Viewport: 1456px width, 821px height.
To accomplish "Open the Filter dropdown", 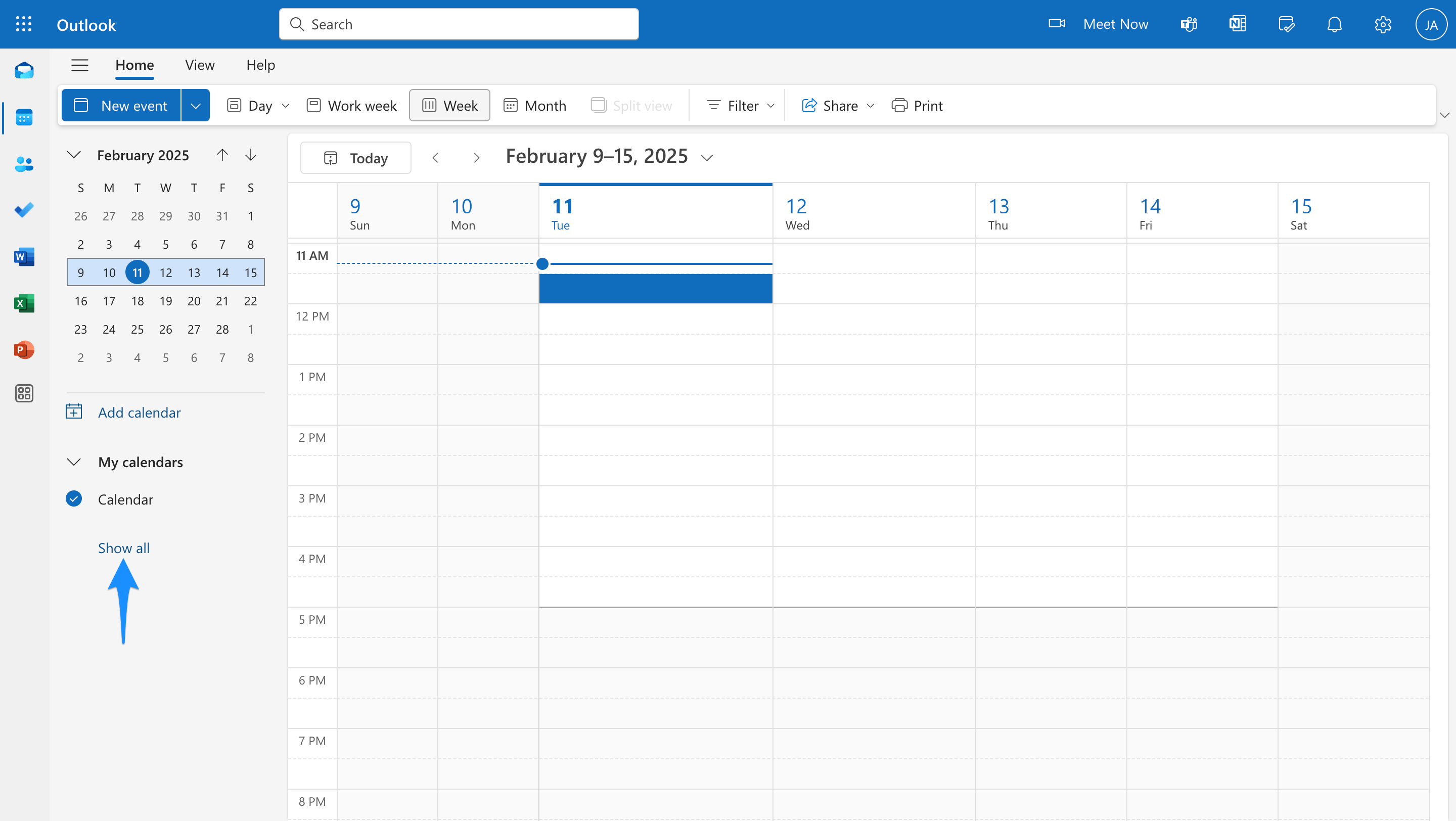I will click(x=741, y=106).
